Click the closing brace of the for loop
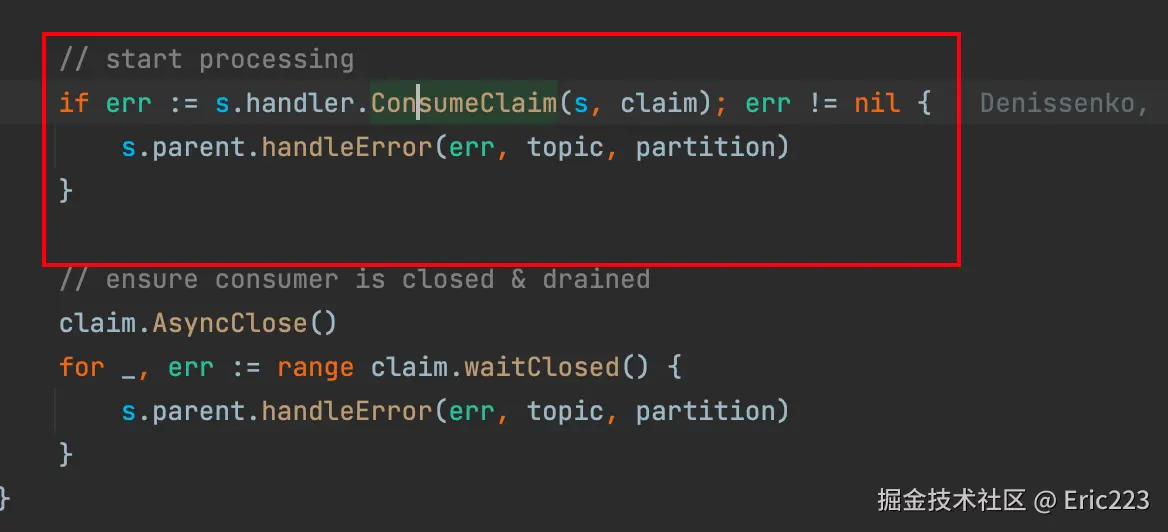1168x532 pixels. [66, 455]
